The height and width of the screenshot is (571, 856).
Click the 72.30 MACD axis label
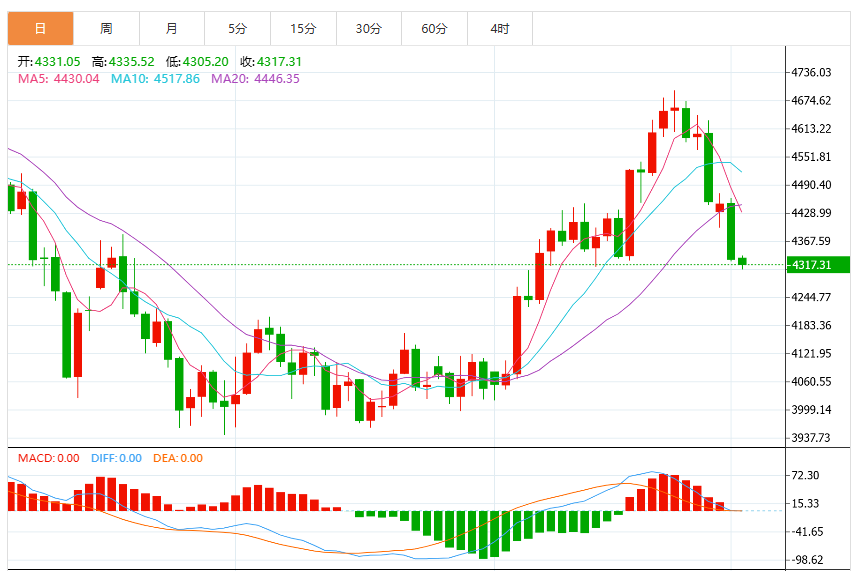tap(805, 475)
